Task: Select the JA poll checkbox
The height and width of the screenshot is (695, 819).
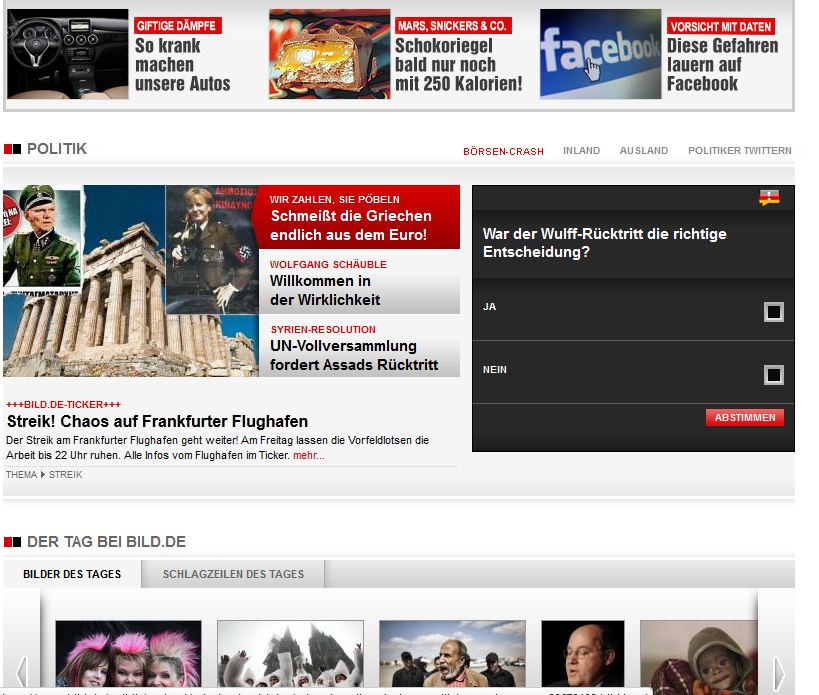Action: coord(772,311)
